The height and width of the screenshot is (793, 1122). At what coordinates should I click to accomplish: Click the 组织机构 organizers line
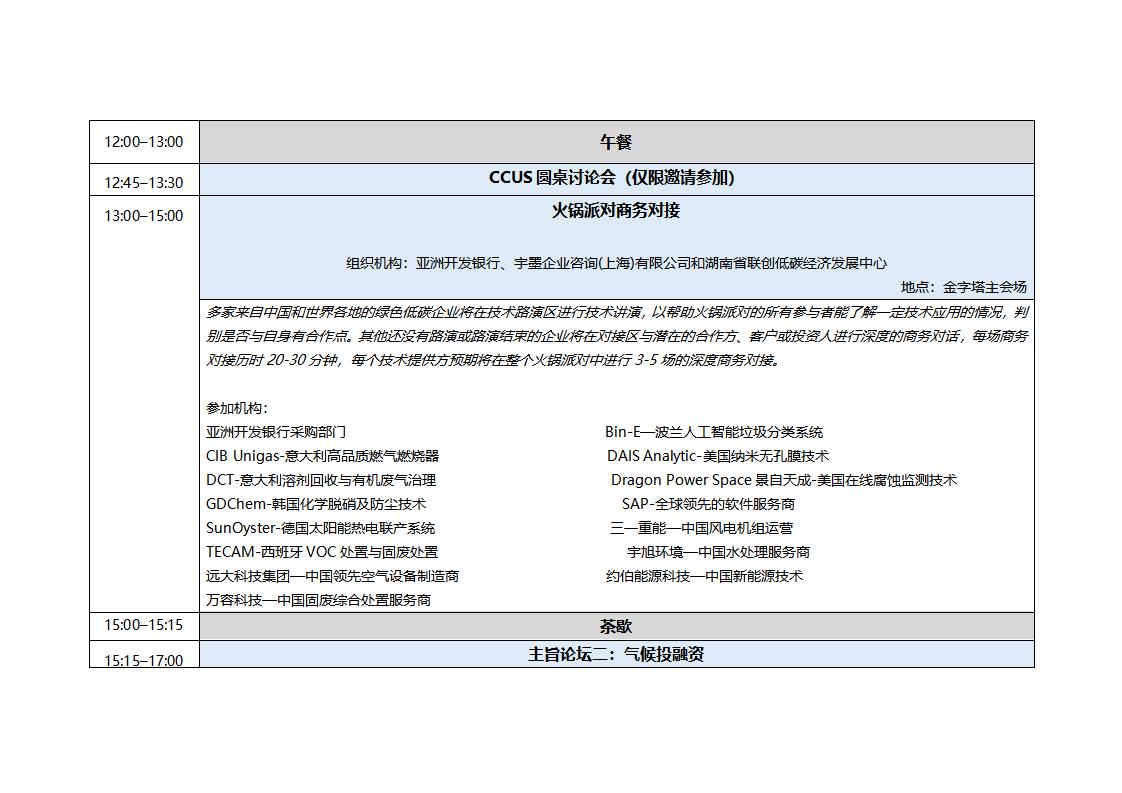[617, 263]
